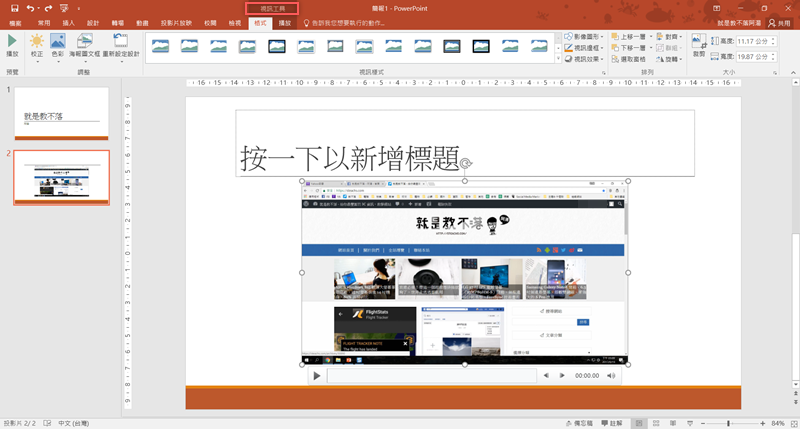This screenshot has width=800, height=429.
Task: Click the Save icon in quick access toolbar
Action: coord(14,8)
